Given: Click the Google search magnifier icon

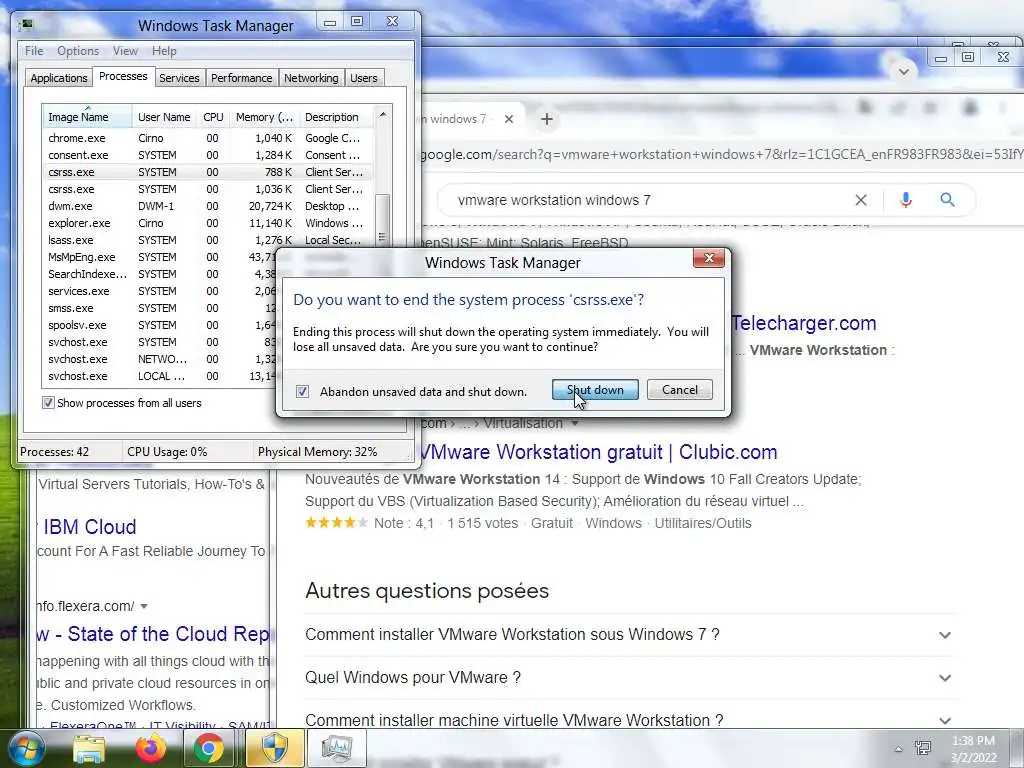Looking at the screenshot, I should pyautogui.click(x=947, y=200).
